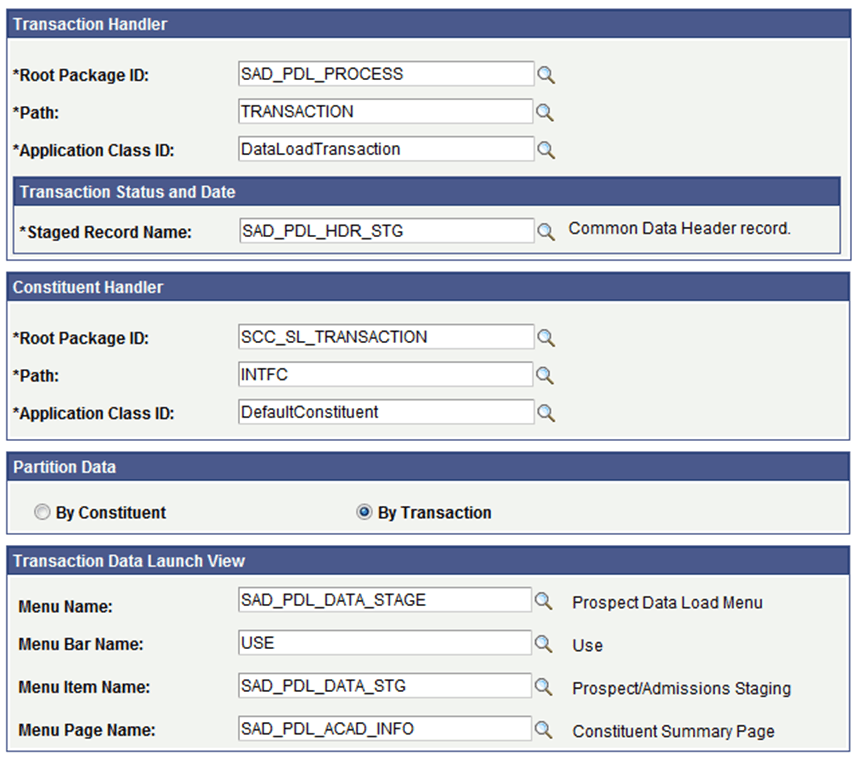
Task: Open the Application Class ID lookup for DataLoadTransaction
Action: pyautogui.click(x=546, y=150)
